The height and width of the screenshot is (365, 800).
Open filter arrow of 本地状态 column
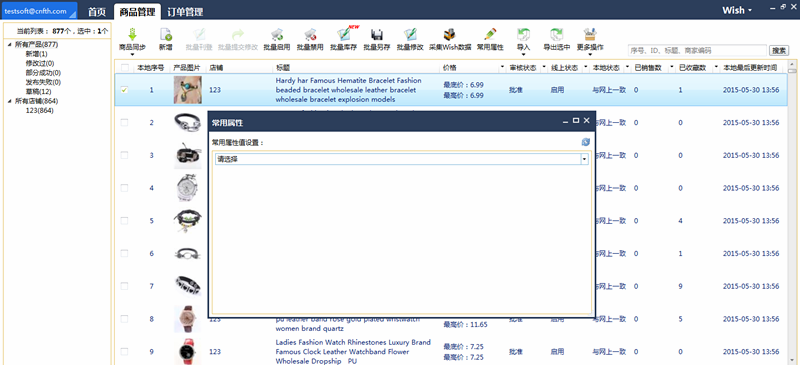tap(626, 68)
